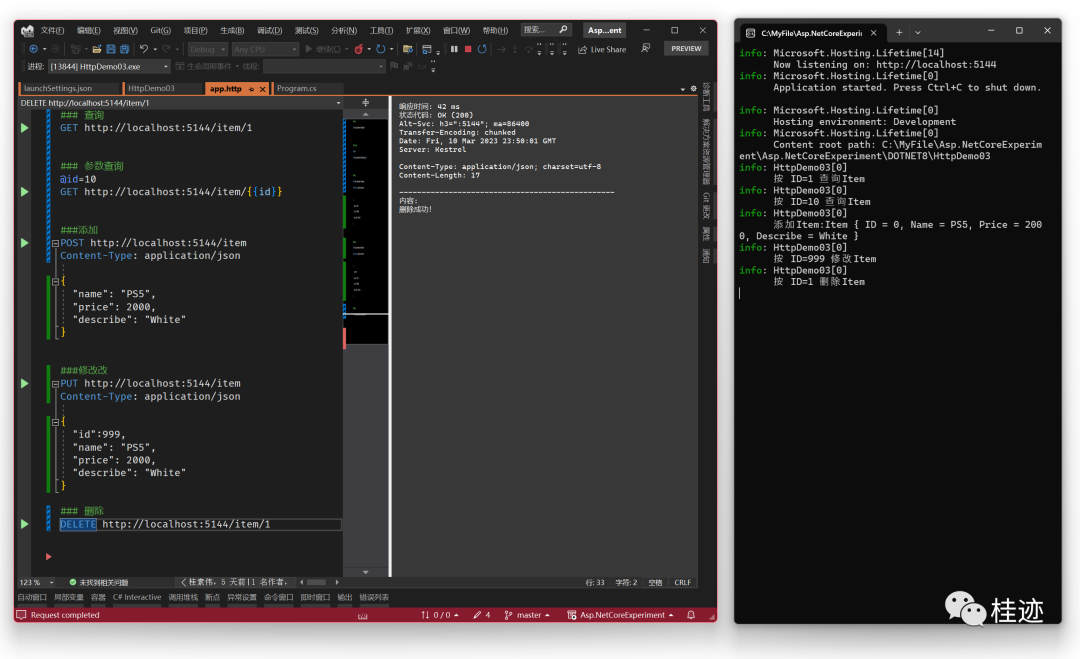Pause debugging with the Break All icon
This screenshot has width=1080, height=659.
click(x=454, y=49)
